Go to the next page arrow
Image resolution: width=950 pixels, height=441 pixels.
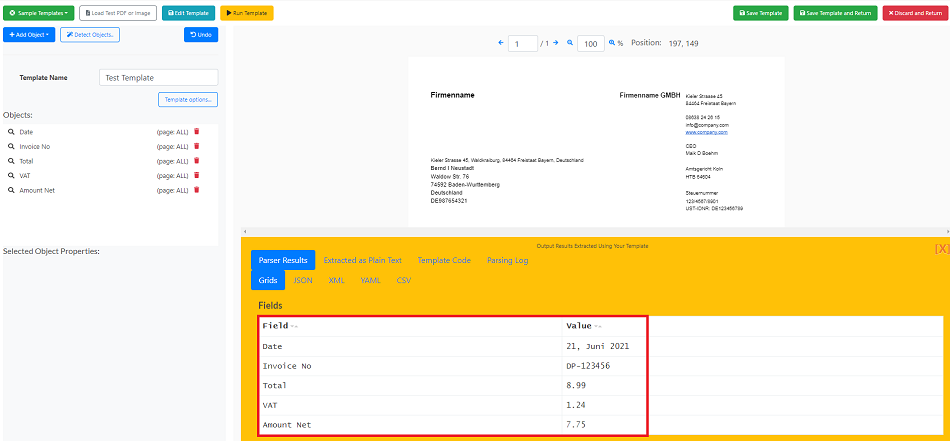point(556,43)
